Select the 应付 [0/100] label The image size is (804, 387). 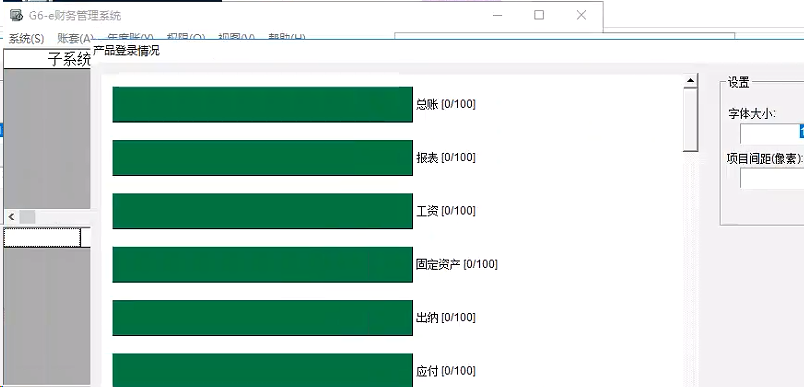pyautogui.click(x=446, y=371)
